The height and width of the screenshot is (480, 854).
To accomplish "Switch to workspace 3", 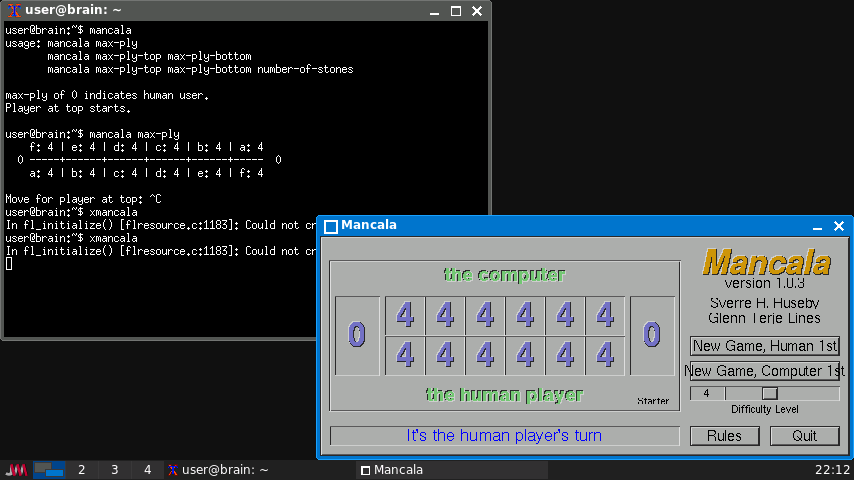I will [x=114, y=470].
